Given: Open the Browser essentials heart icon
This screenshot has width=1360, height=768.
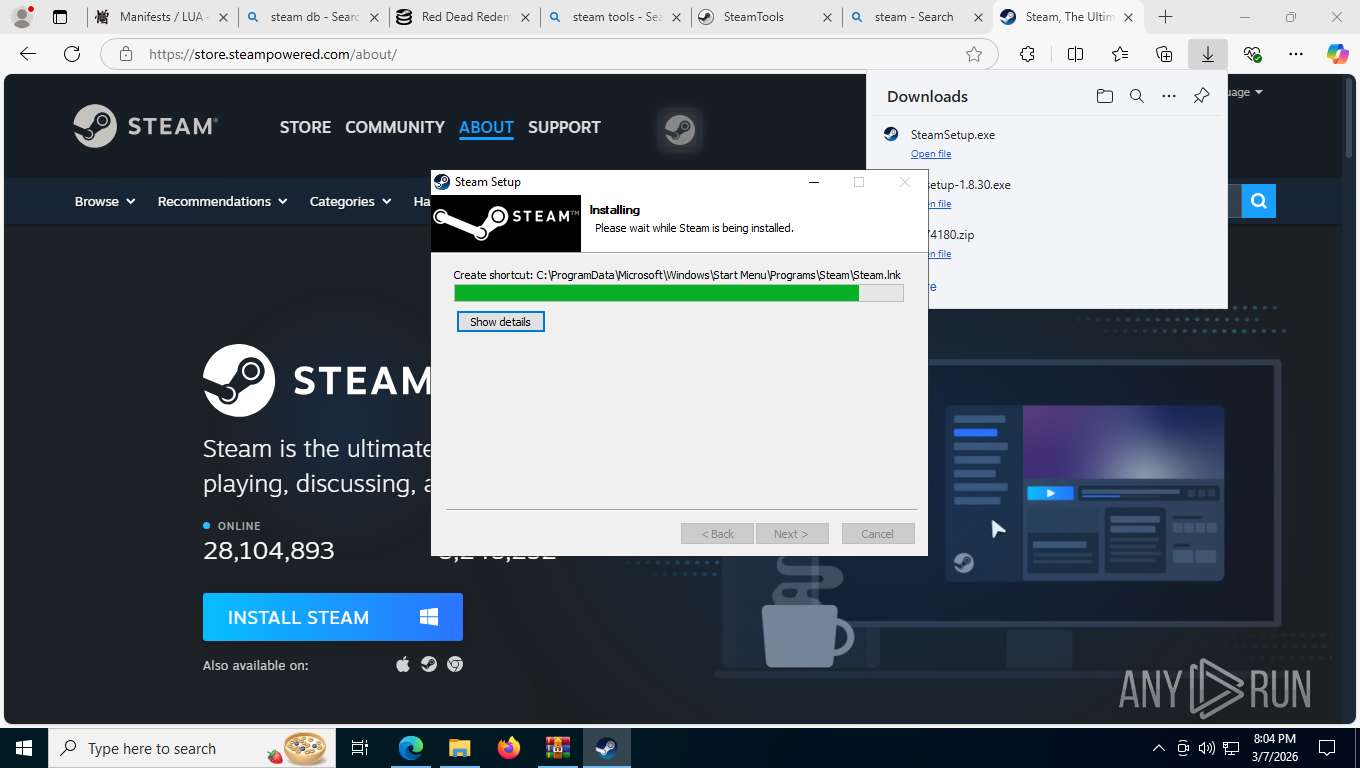Looking at the screenshot, I should (x=1252, y=54).
